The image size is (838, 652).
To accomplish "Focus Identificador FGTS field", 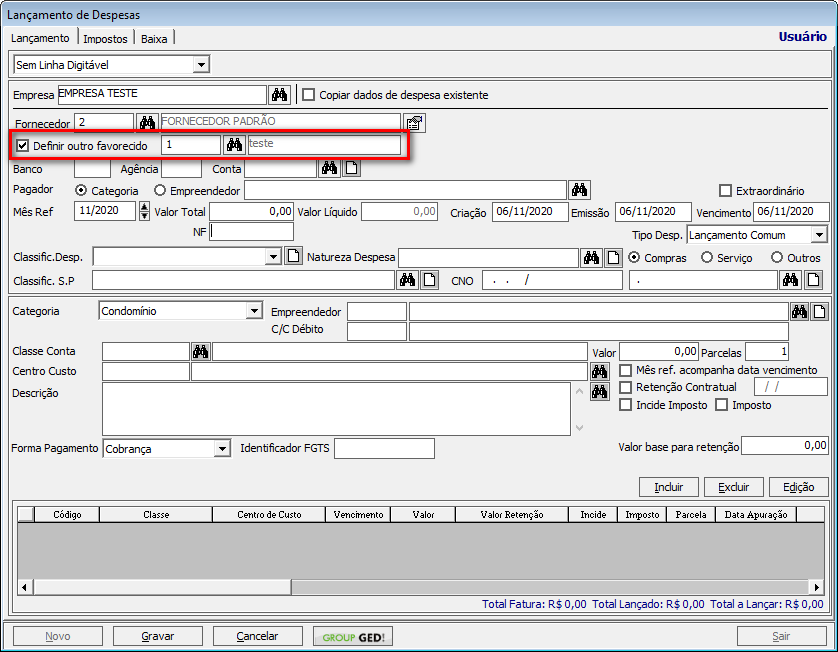I will pyautogui.click(x=384, y=448).
